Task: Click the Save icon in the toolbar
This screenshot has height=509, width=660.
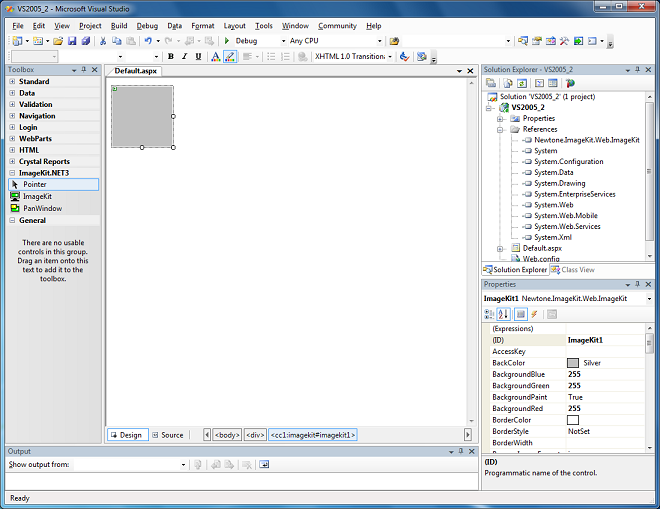Action: coord(72,41)
